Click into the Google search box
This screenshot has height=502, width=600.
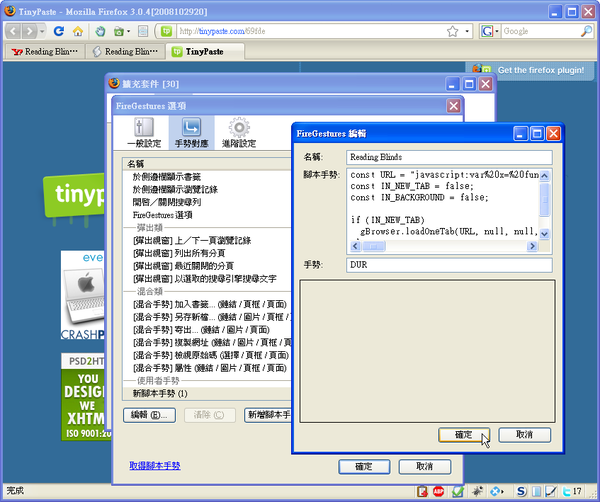[540, 31]
